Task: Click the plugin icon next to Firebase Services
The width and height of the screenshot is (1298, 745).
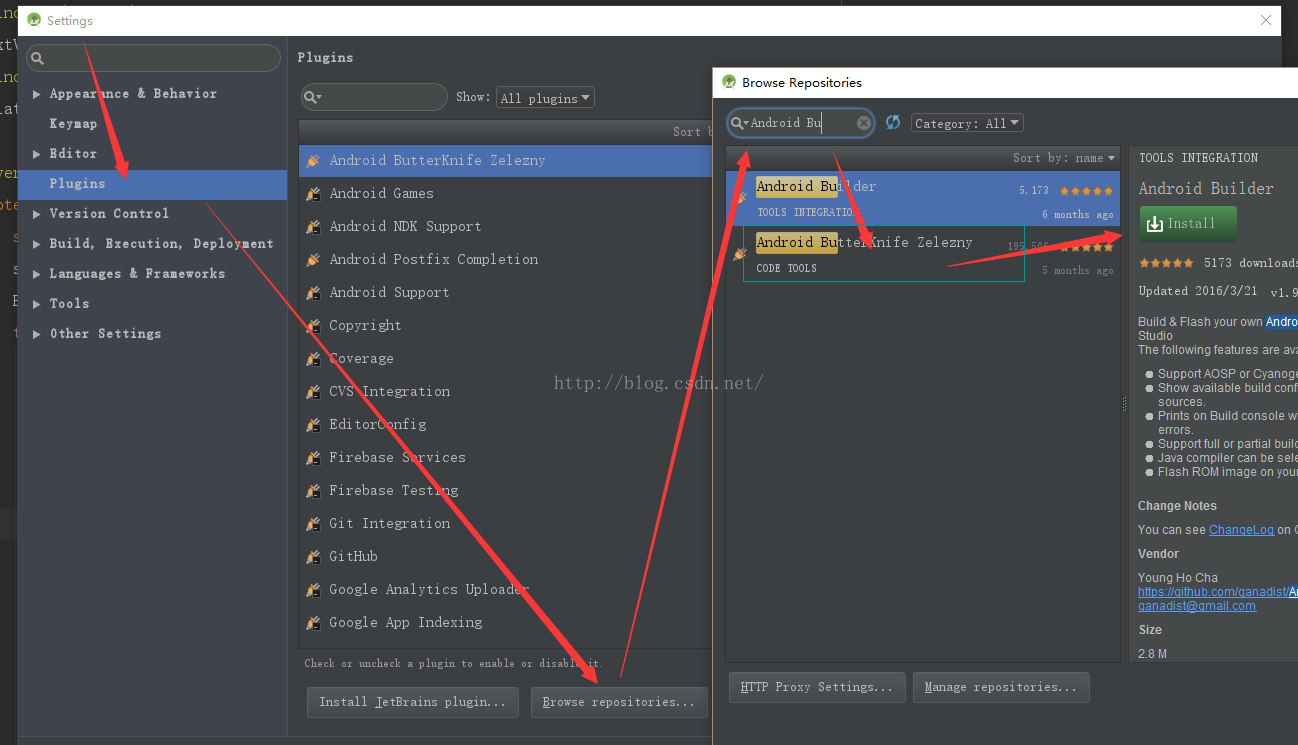Action: click(x=313, y=457)
